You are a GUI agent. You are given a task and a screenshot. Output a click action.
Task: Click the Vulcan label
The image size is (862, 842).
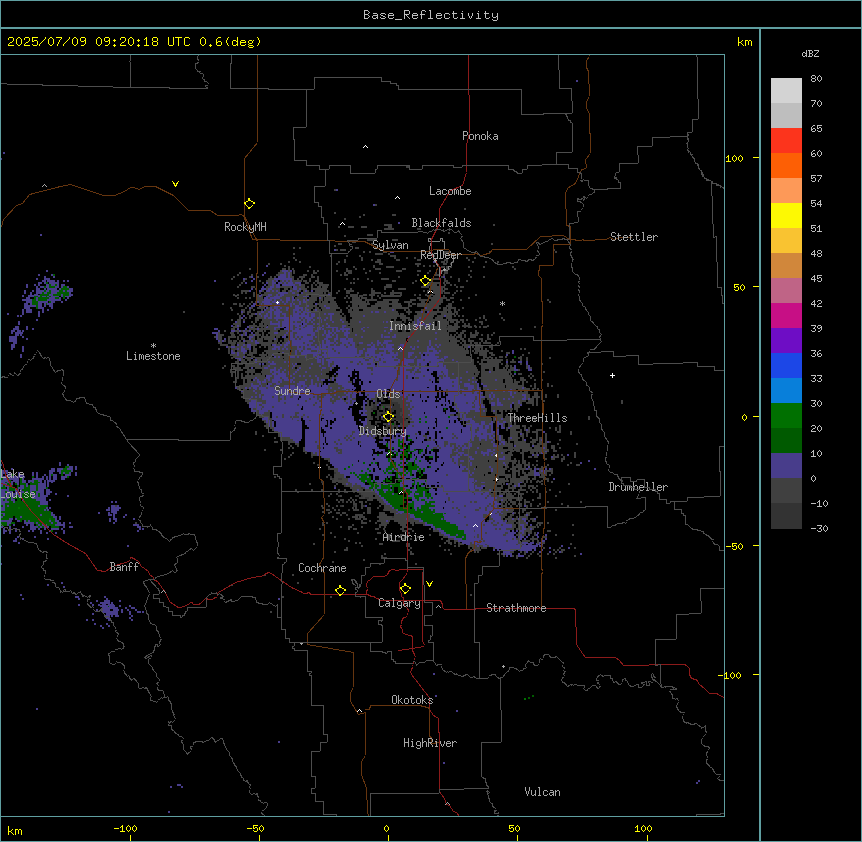[x=542, y=792]
